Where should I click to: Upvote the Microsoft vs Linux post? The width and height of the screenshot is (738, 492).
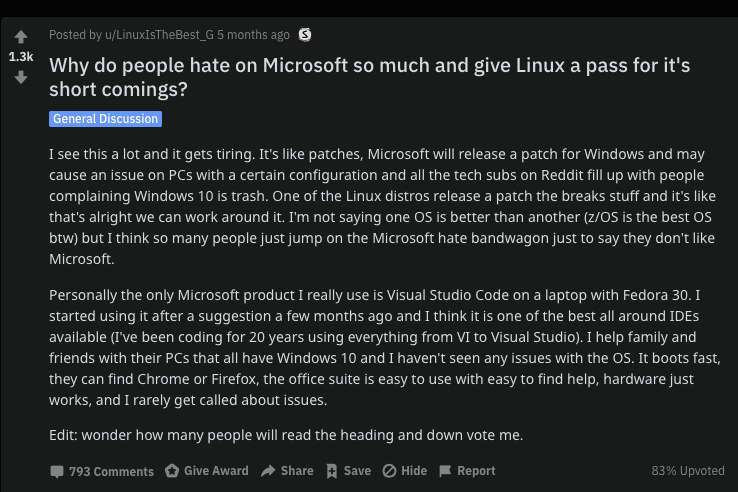21,37
